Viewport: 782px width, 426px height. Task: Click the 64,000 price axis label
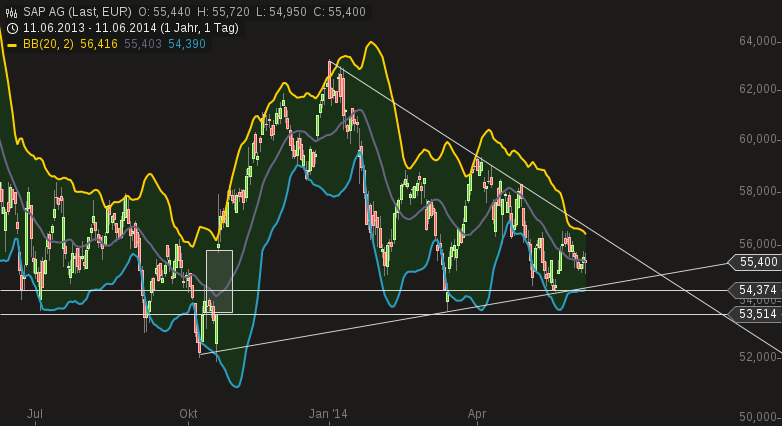coord(758,41)
